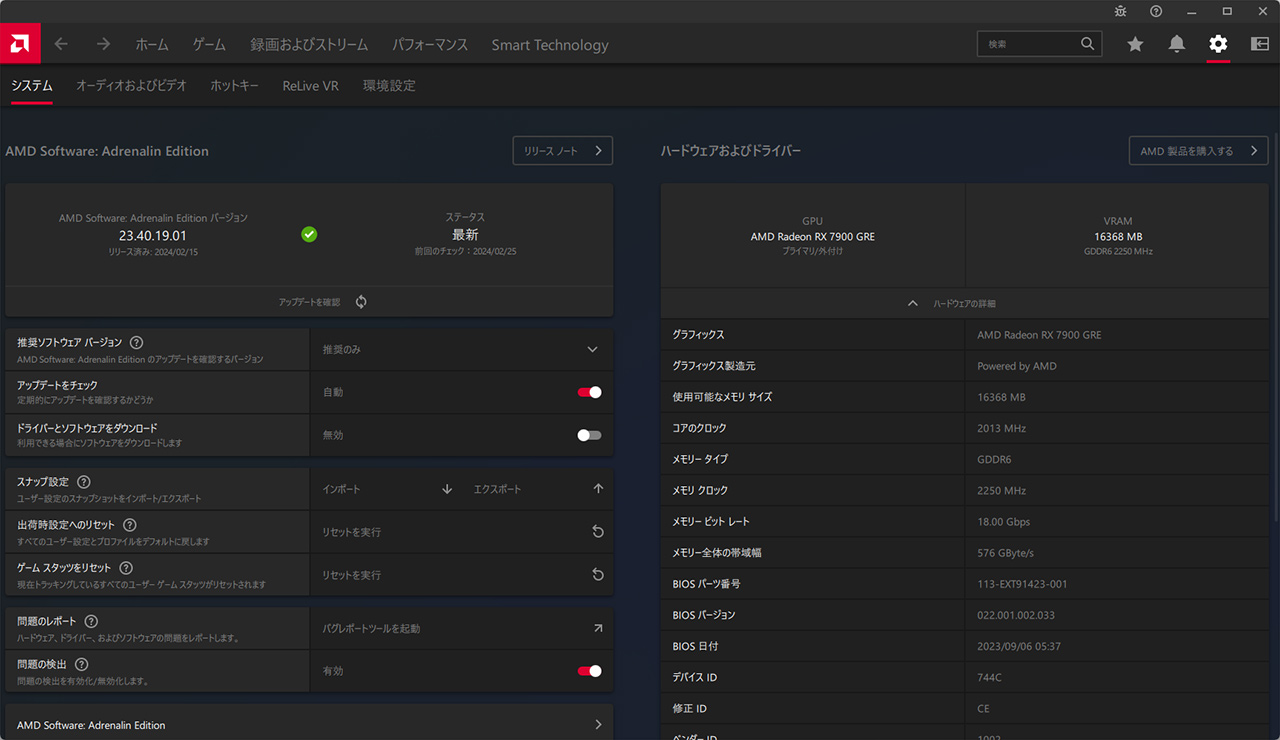Viewport: 1280px width, 740px height.
Task: Click BIOS 日付 value 2023/09/06 05:37
Action: [x=1018, y=646]
